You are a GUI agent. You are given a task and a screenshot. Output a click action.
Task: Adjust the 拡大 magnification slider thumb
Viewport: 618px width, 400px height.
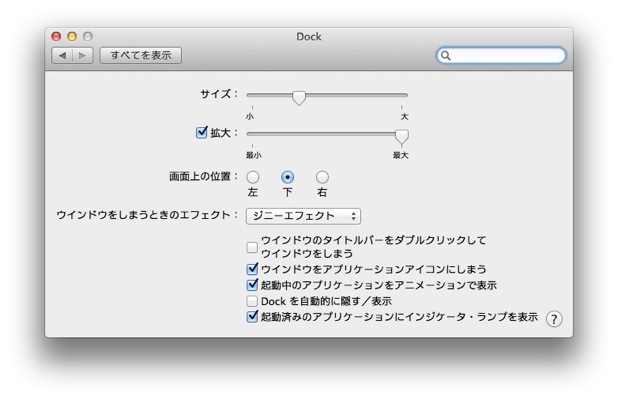[x=402, y=136]
